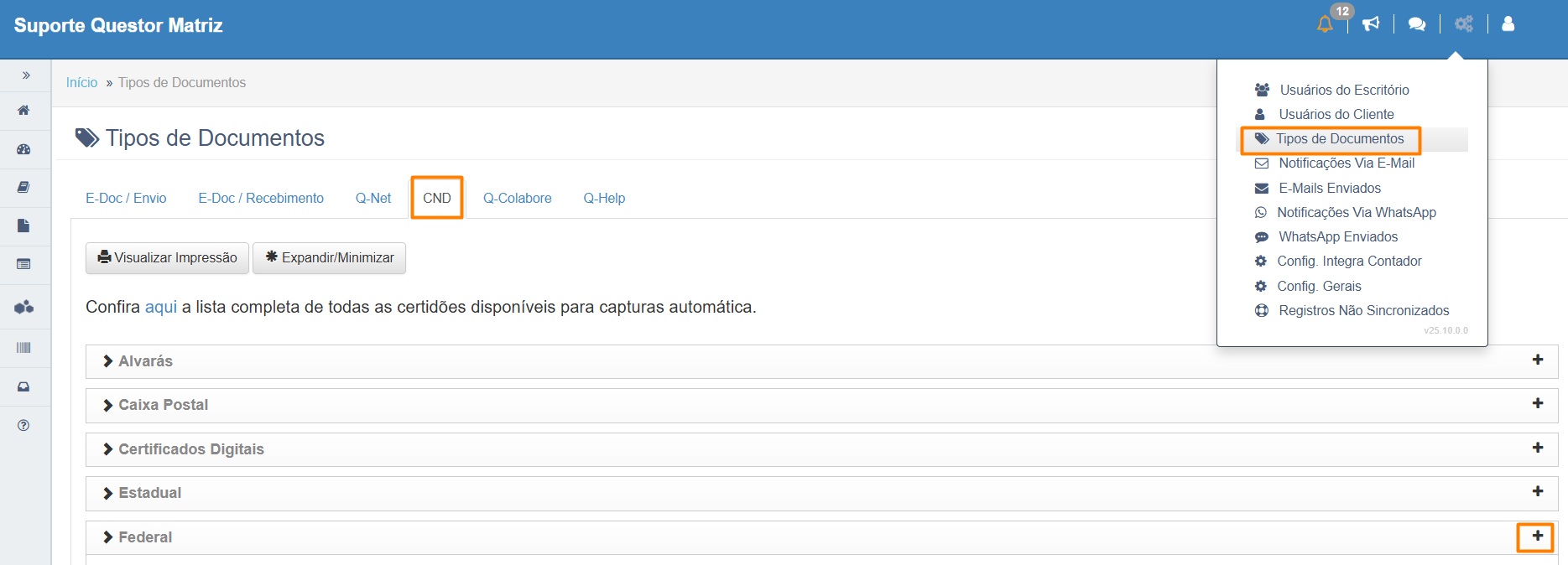Open the chat bubbles icon
This screenshot has height=565, width=1568.
click(x=1417, y=24)
